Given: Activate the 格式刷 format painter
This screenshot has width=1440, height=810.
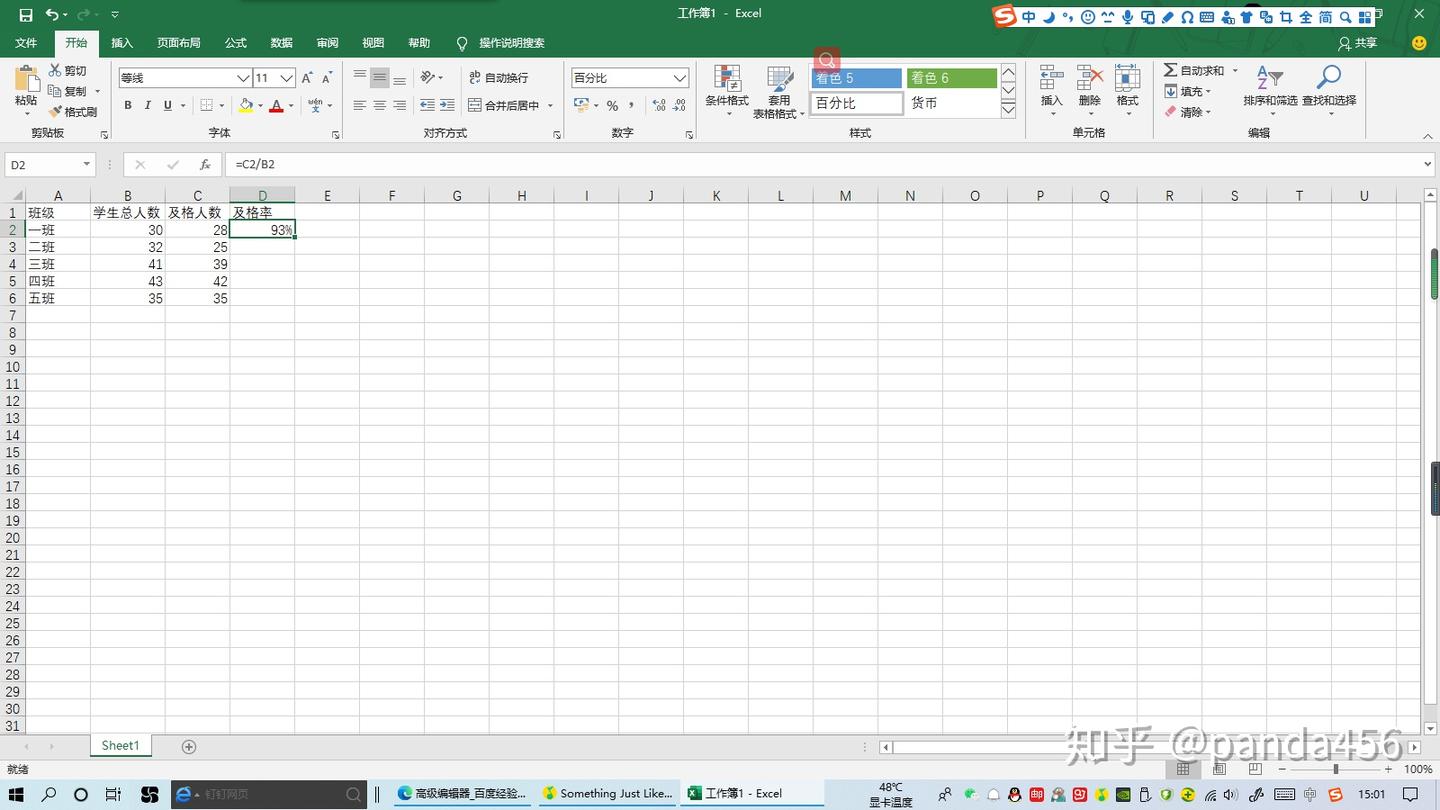Looking at the screenshot, I should [x=73, y=112].
